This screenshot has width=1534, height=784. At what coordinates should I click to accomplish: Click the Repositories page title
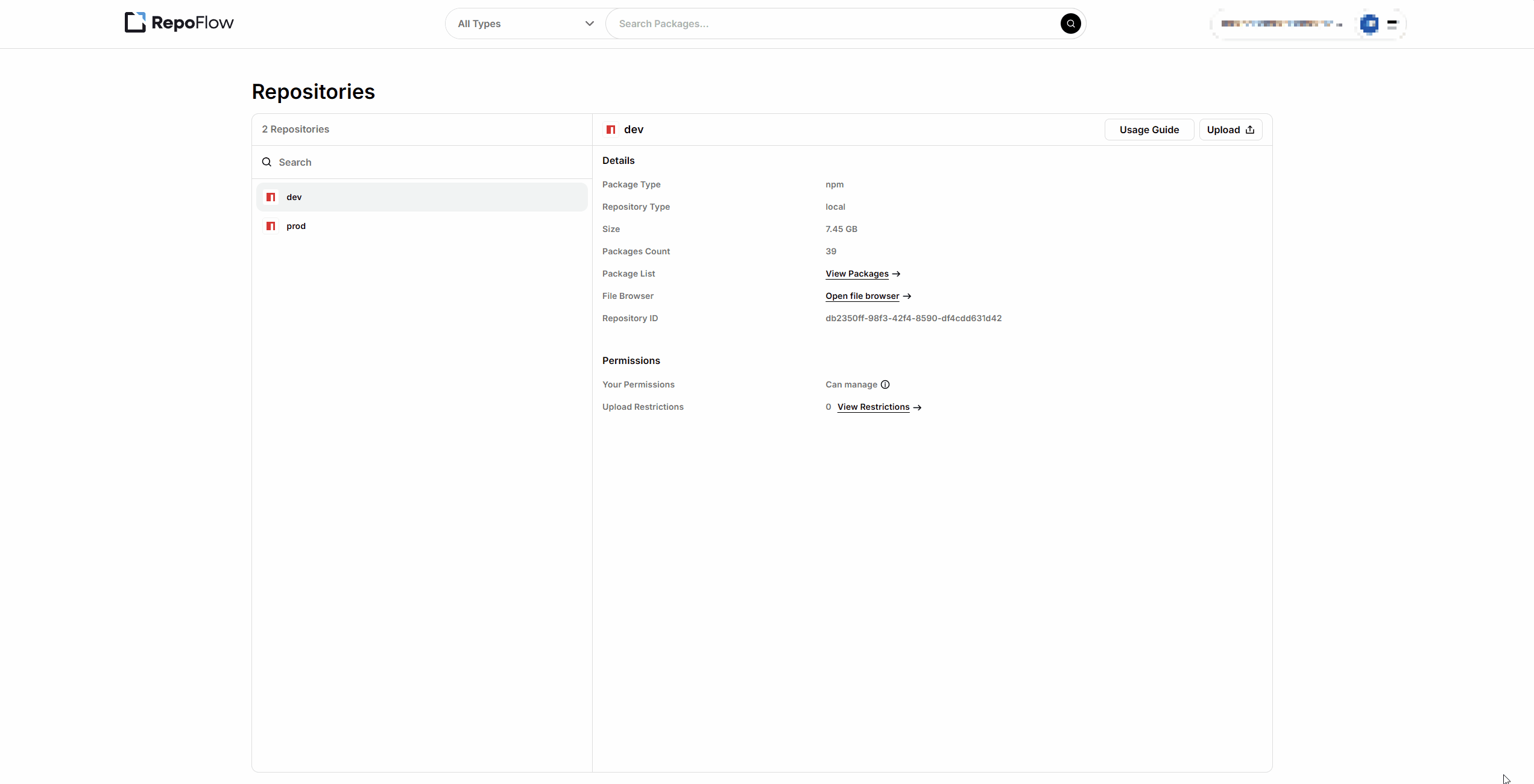(313, 92)
